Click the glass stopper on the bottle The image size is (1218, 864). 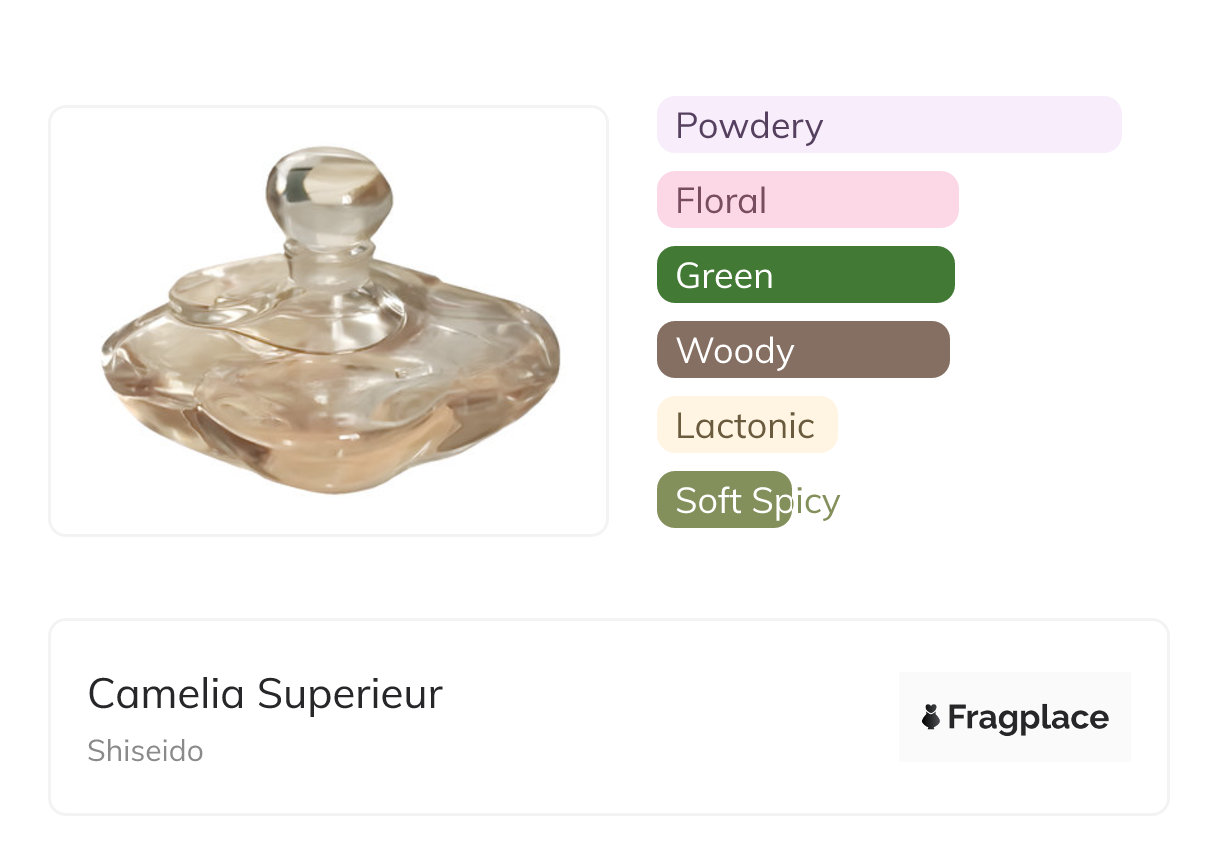(x=329, y=193)
